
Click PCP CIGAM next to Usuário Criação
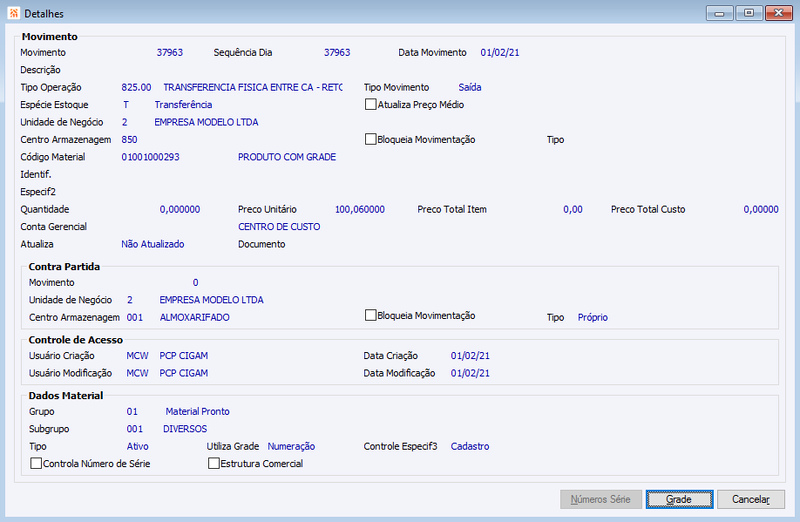click(x=184, y=356)
